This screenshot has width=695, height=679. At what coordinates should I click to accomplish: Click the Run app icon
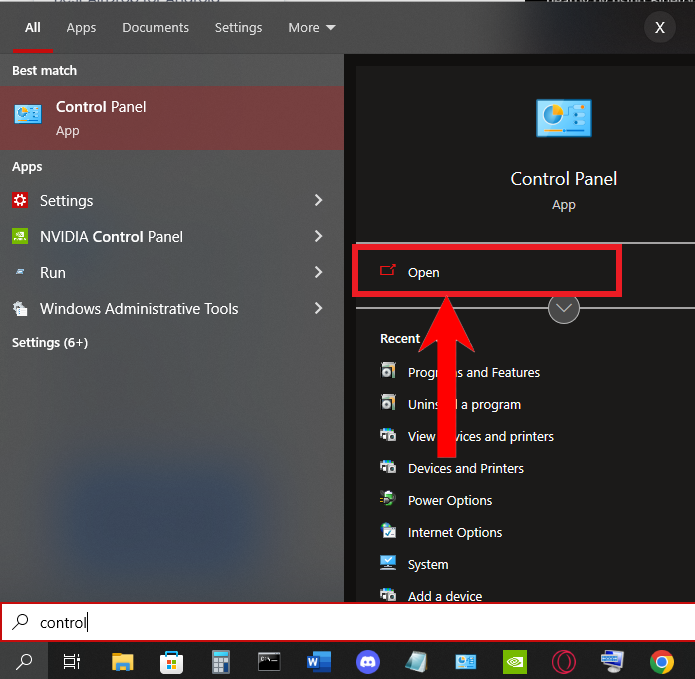coord(20,272)
